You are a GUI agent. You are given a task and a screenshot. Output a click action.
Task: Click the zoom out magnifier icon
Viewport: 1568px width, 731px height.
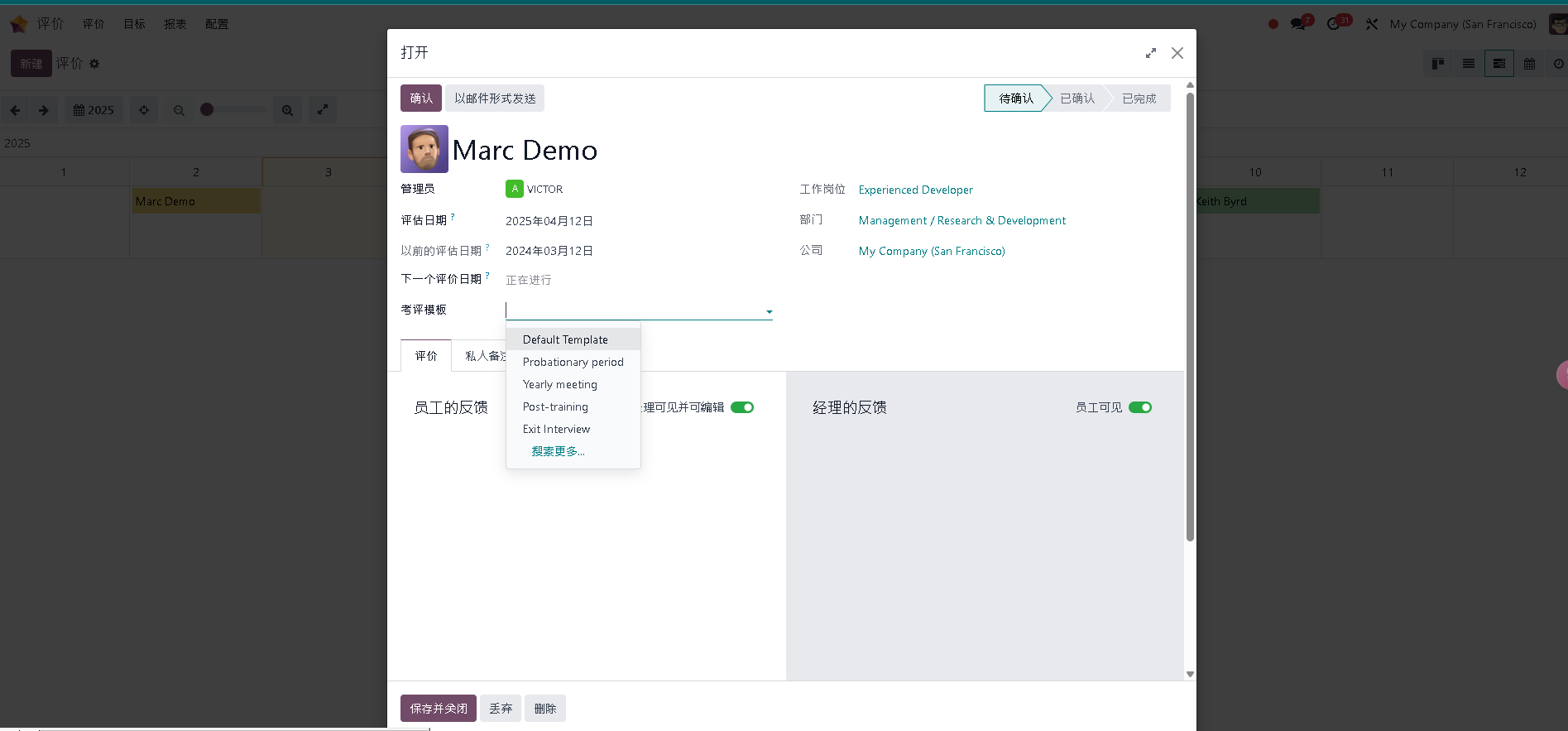tap(179, 110)
